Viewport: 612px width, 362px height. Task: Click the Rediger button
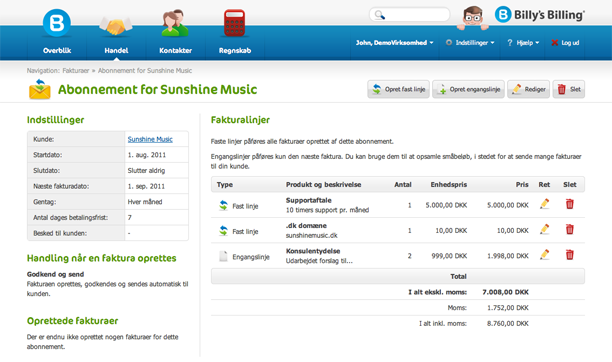(528, 89)
